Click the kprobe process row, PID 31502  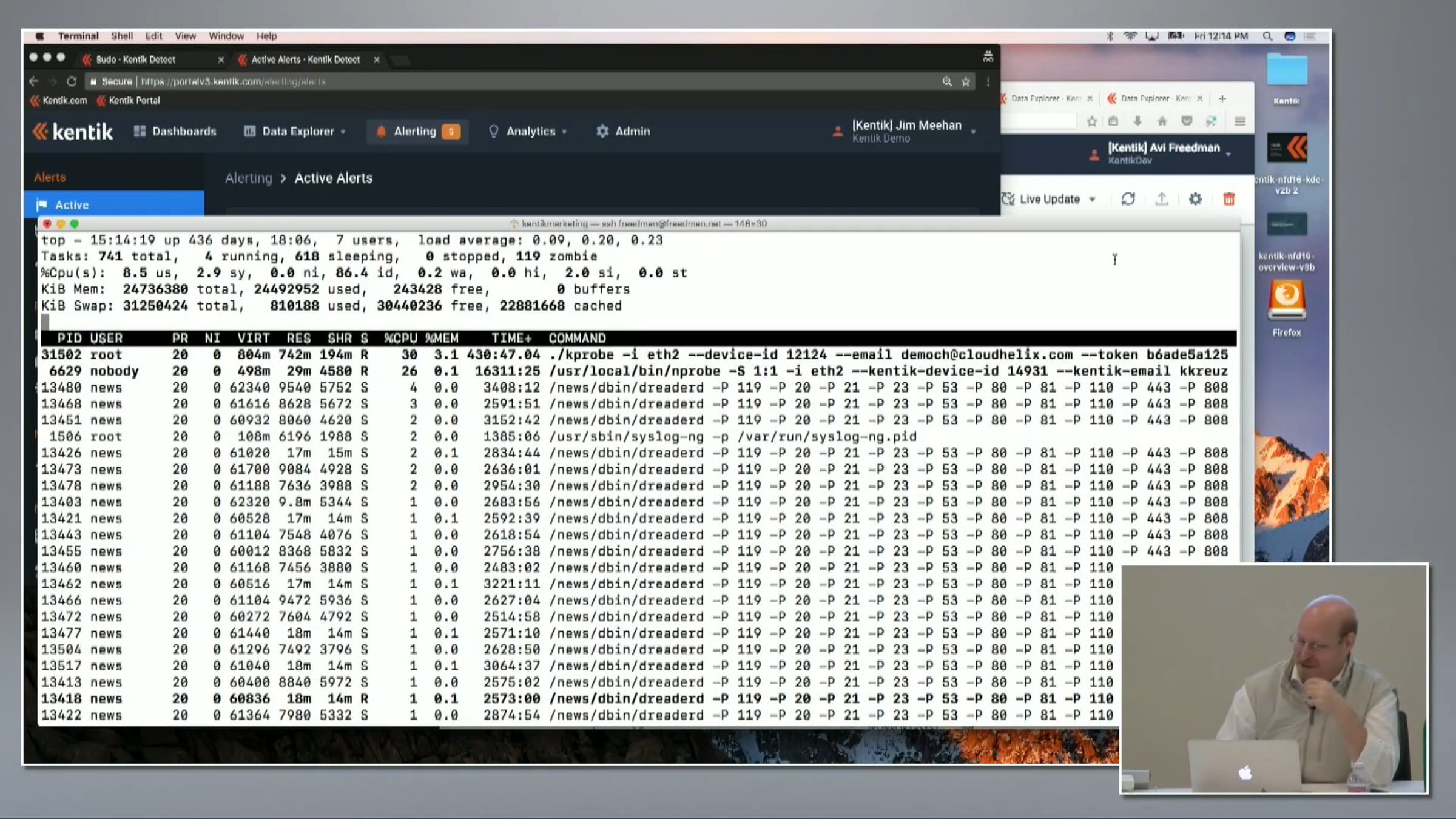[638, 355]
